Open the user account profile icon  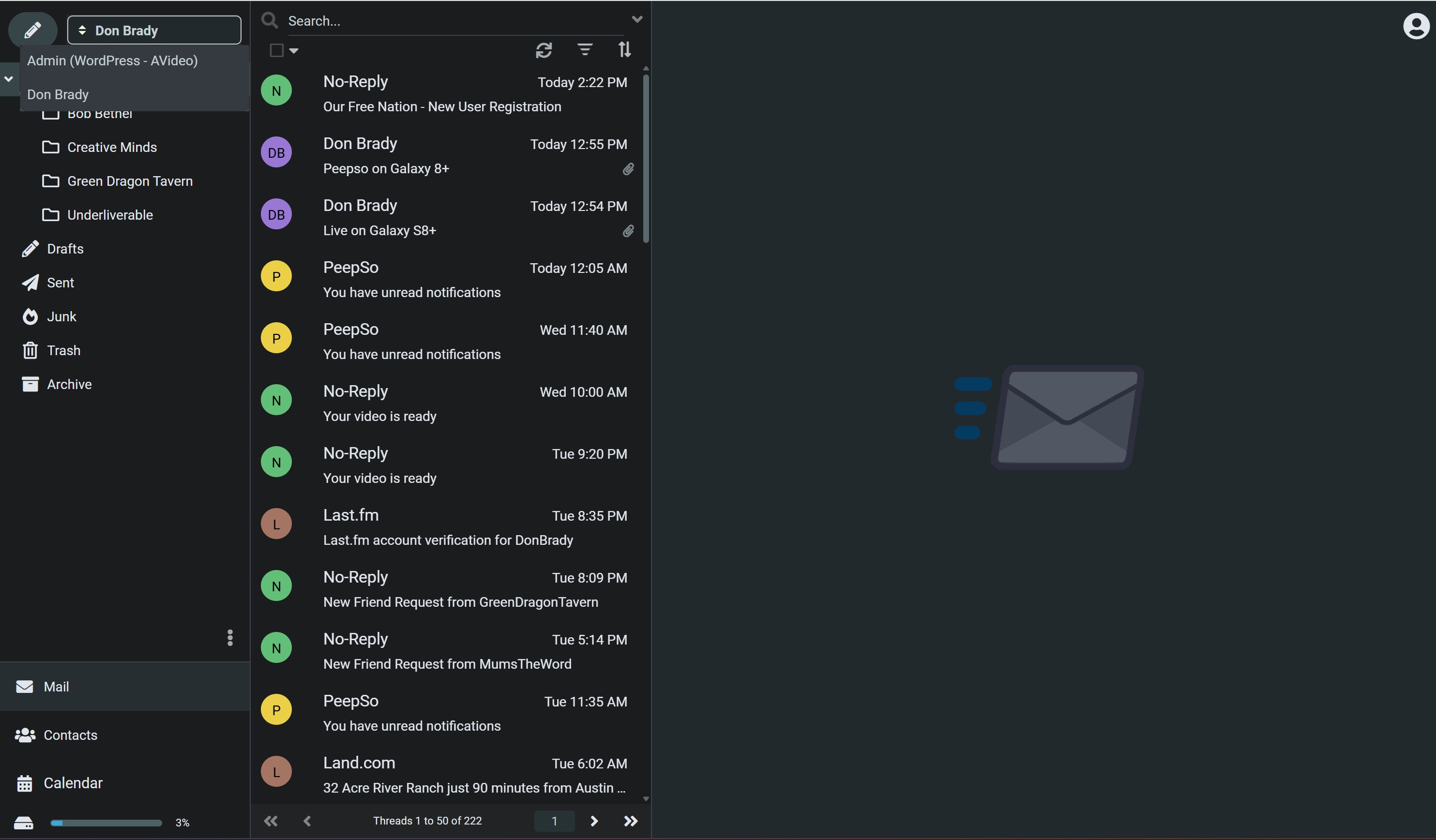1416,26
